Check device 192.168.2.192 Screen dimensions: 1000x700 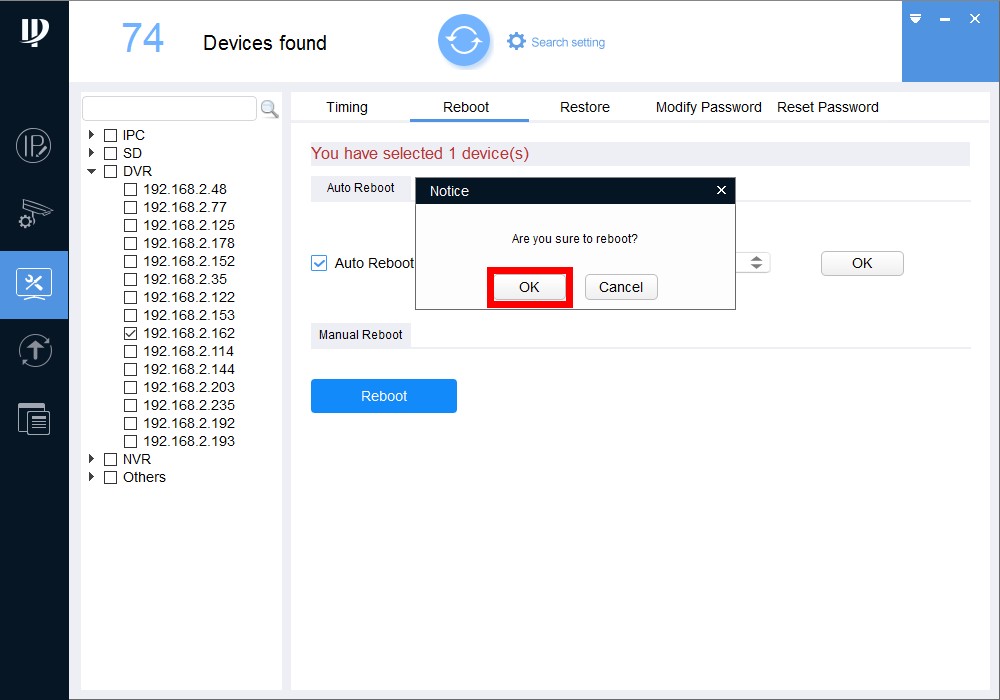[x=130, y=423]
